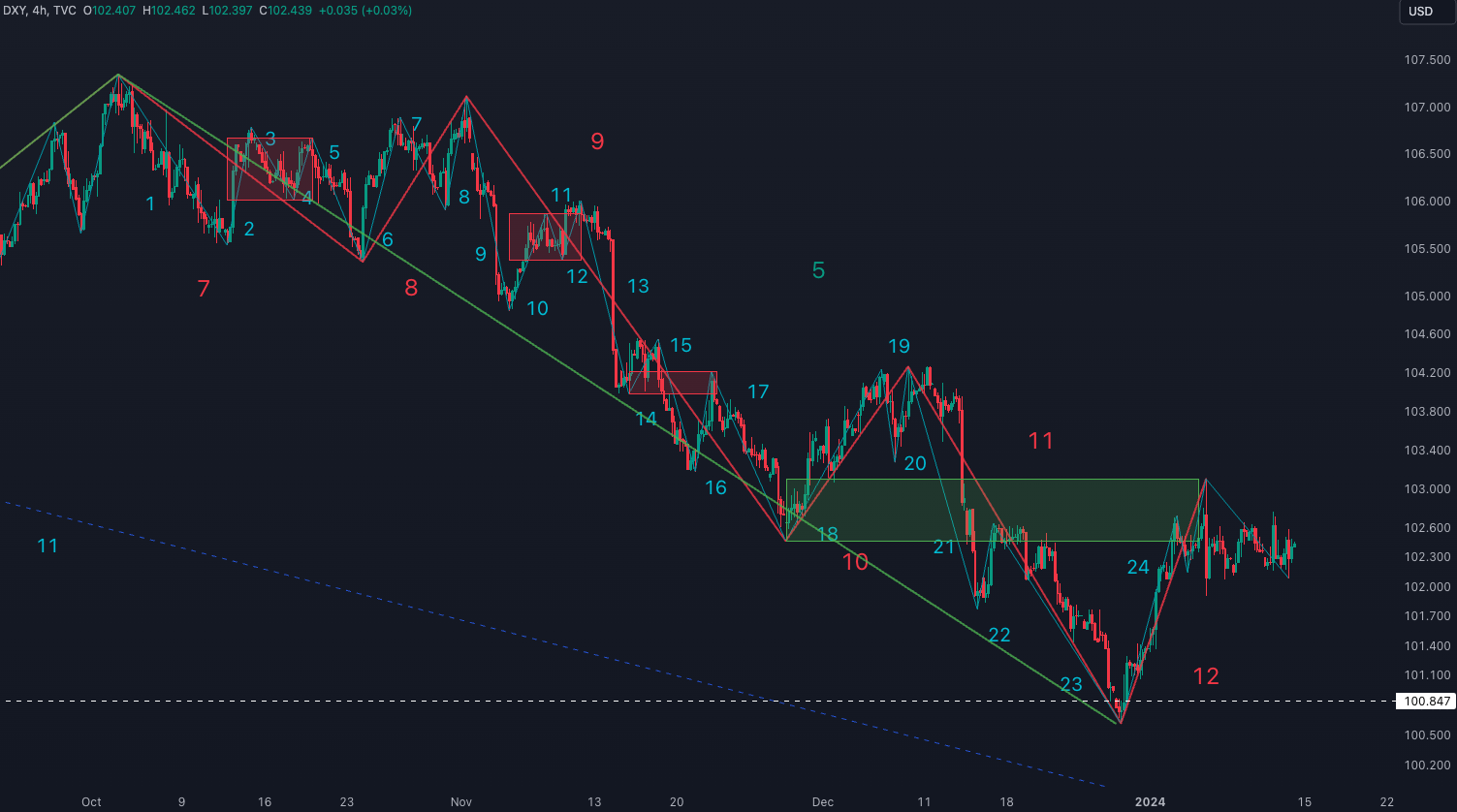Image resolution: width=1457 pixels, height=812 pixels.
Task: Select the green wave label 5
Action: point(818,271)
